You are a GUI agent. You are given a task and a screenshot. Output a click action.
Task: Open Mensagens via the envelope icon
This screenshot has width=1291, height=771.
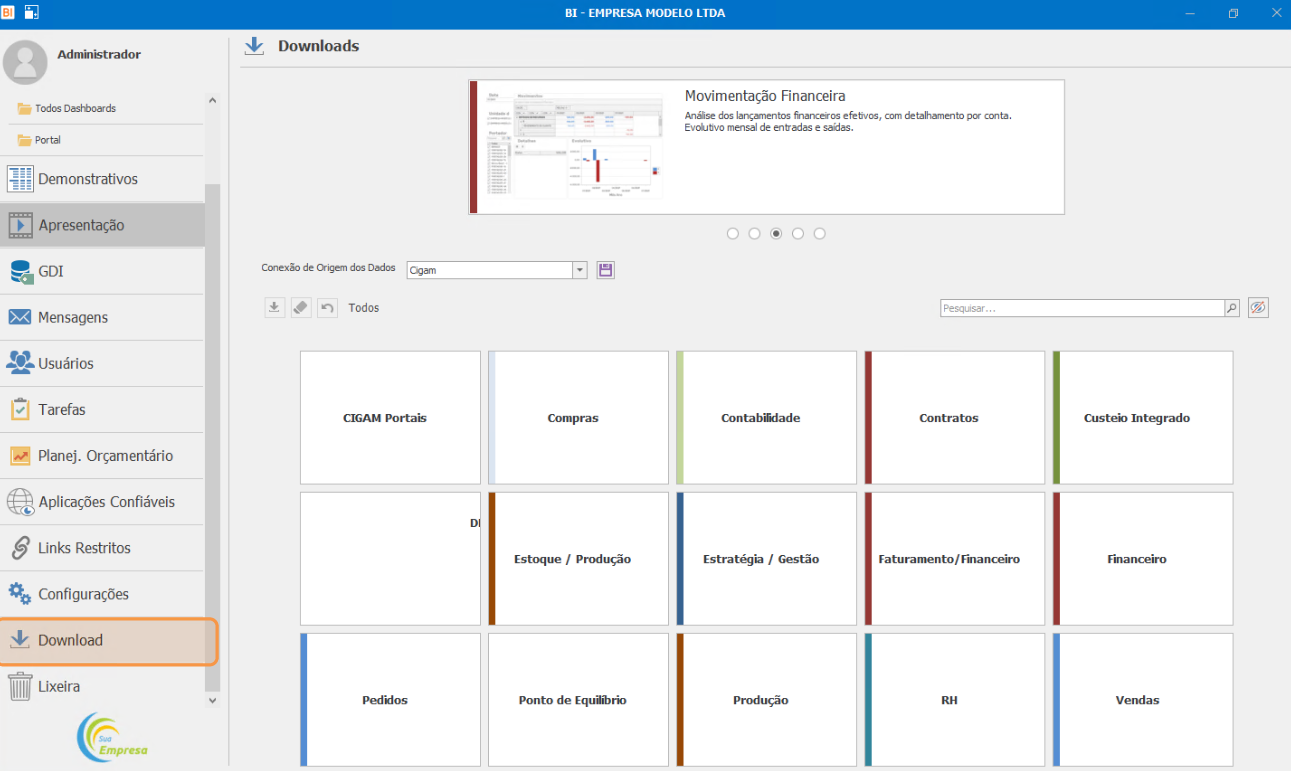point(20,318)
